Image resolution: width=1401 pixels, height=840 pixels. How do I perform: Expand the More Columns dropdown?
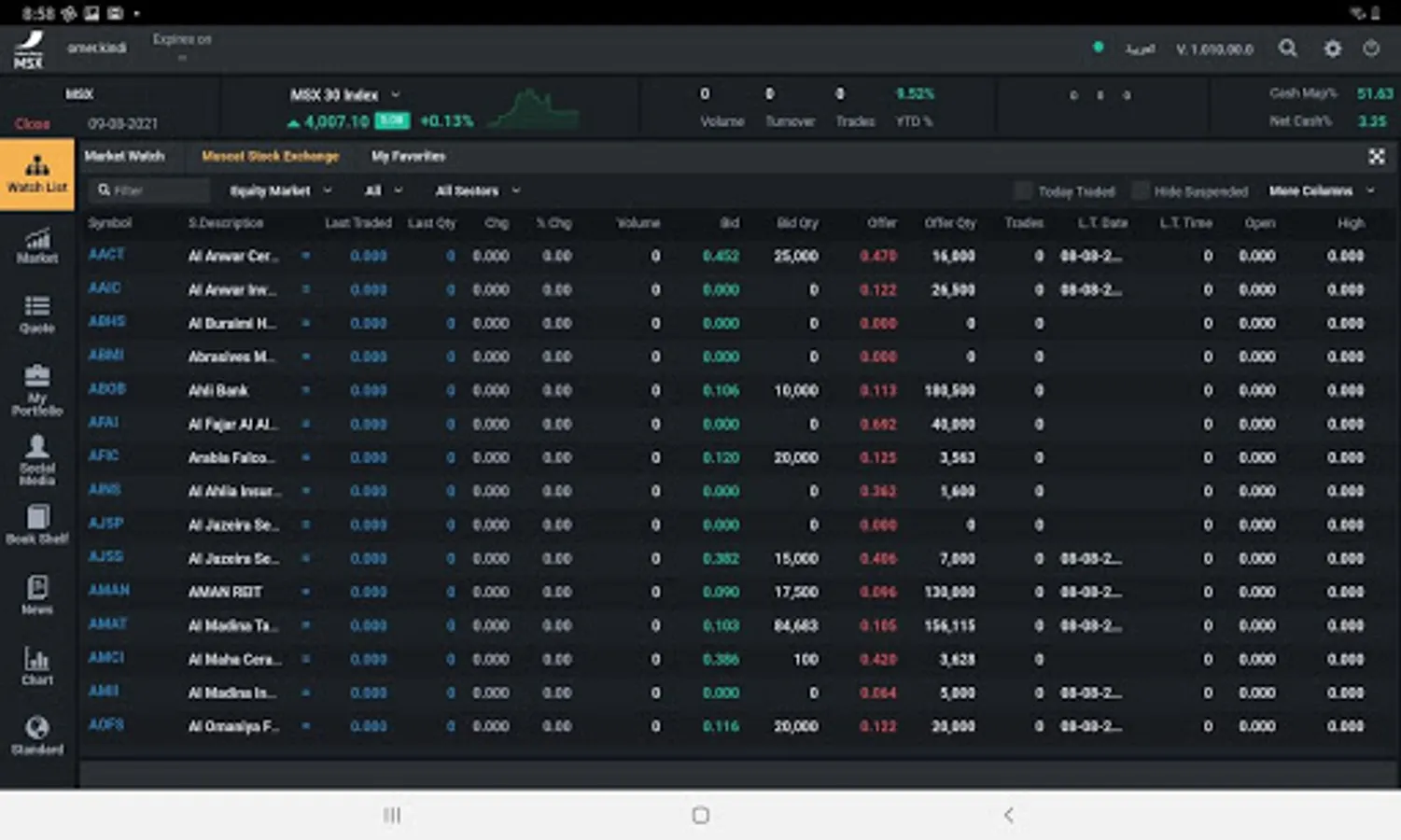coord(1321,191)
